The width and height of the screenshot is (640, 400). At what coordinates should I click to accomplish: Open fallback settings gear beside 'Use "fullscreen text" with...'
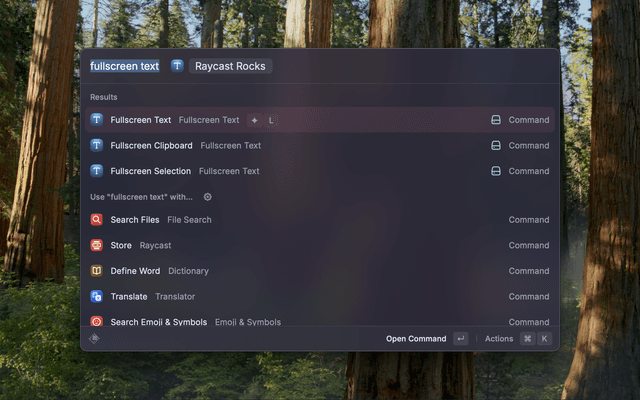pyautogui.click(x=208, y=197)
